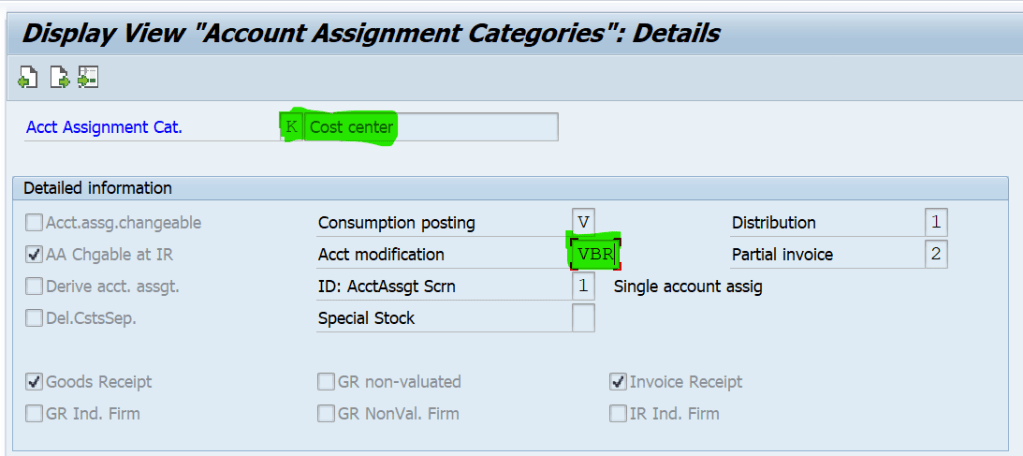Go to the next entry icon
Screen dimensions: 1023x456
tap(59, 77)
